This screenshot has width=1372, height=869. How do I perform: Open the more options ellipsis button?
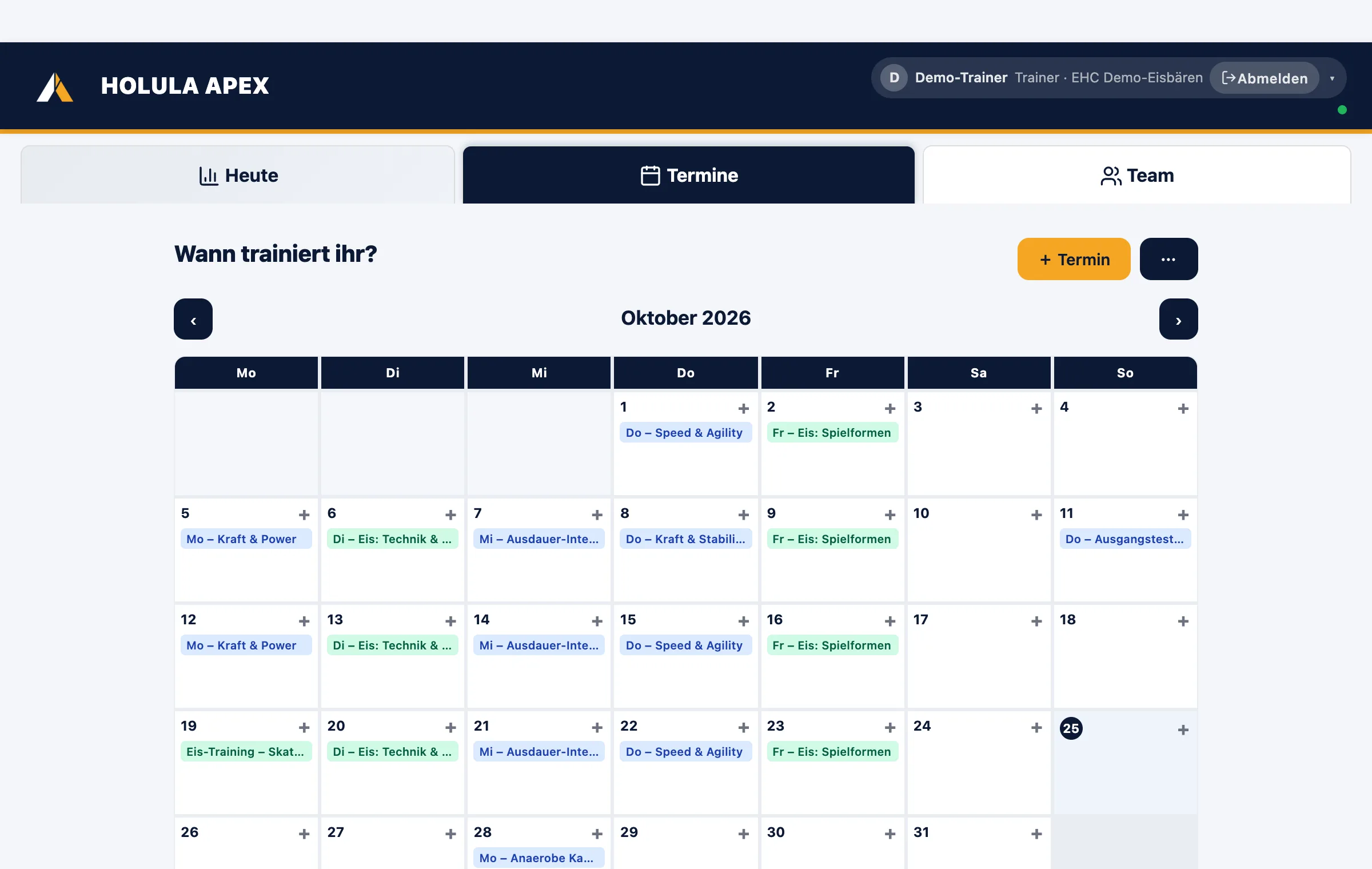tap(1168, 259)
